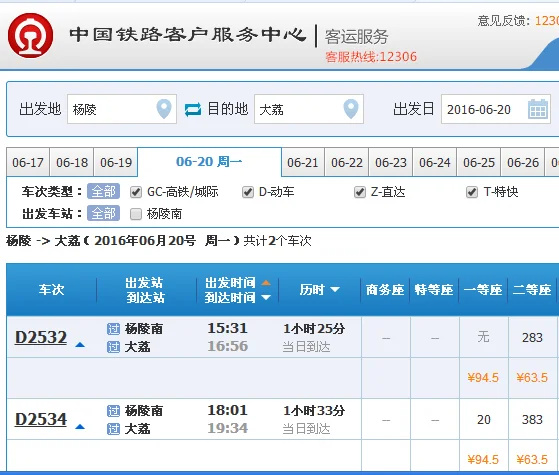Select the 06-22 date tab

pyautogui.click(x=347, y=162)
